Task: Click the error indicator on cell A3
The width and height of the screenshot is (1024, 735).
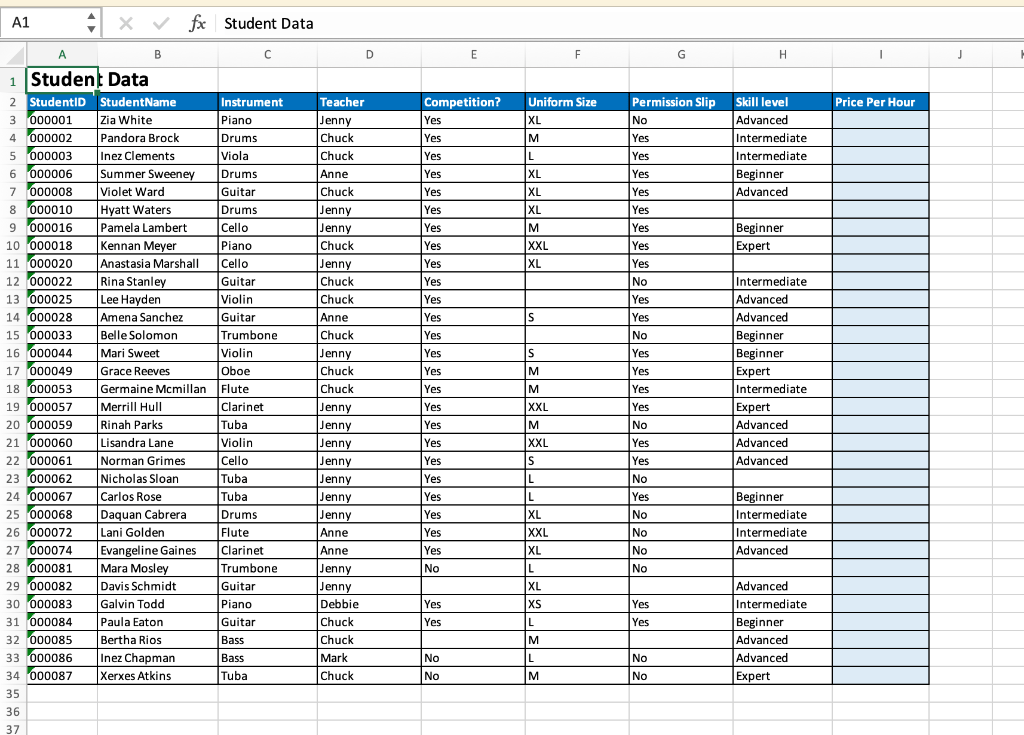Action: [x=30, y=114]
